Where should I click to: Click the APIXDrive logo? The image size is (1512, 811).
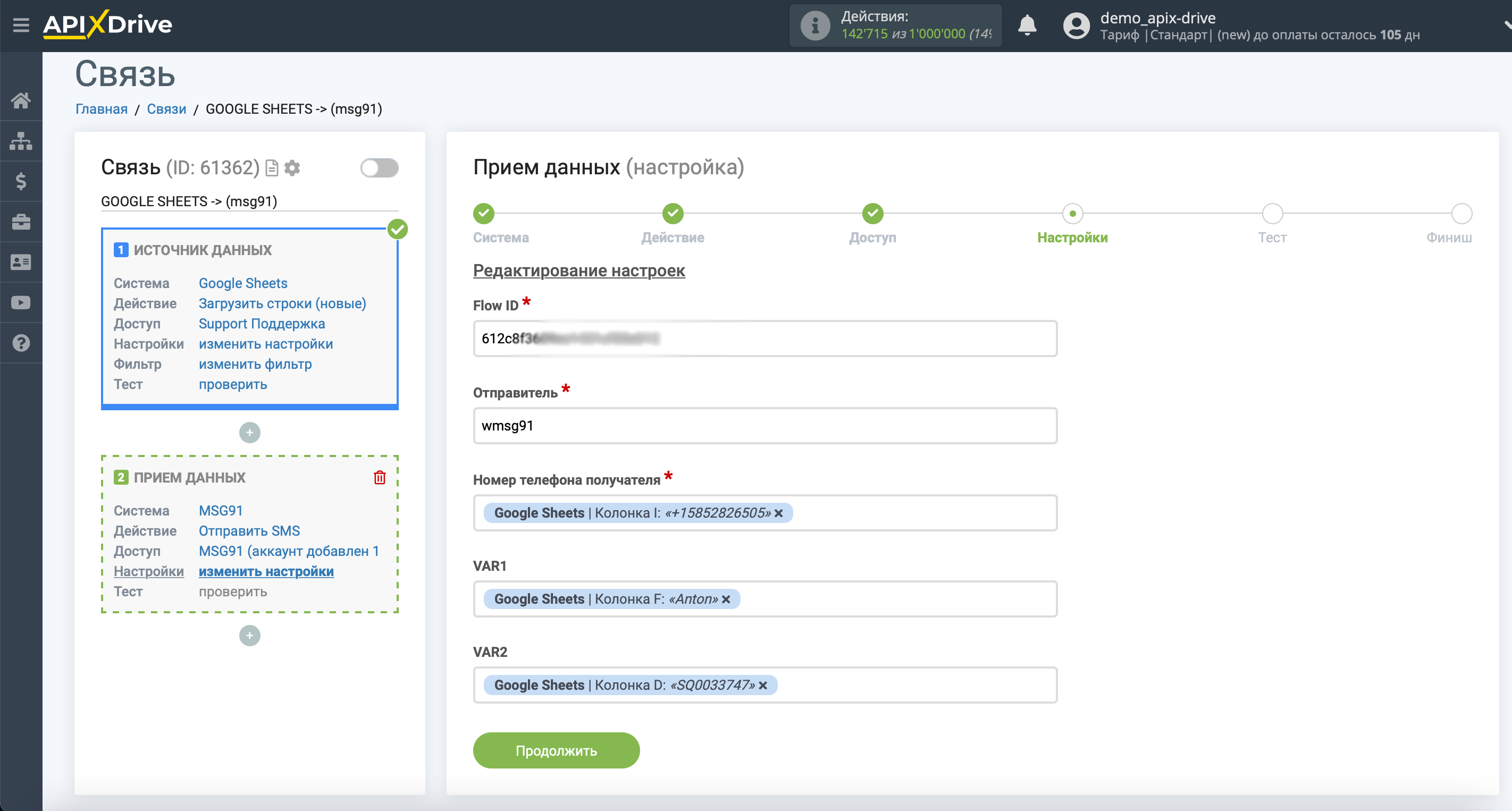click(x=107, y=24)
